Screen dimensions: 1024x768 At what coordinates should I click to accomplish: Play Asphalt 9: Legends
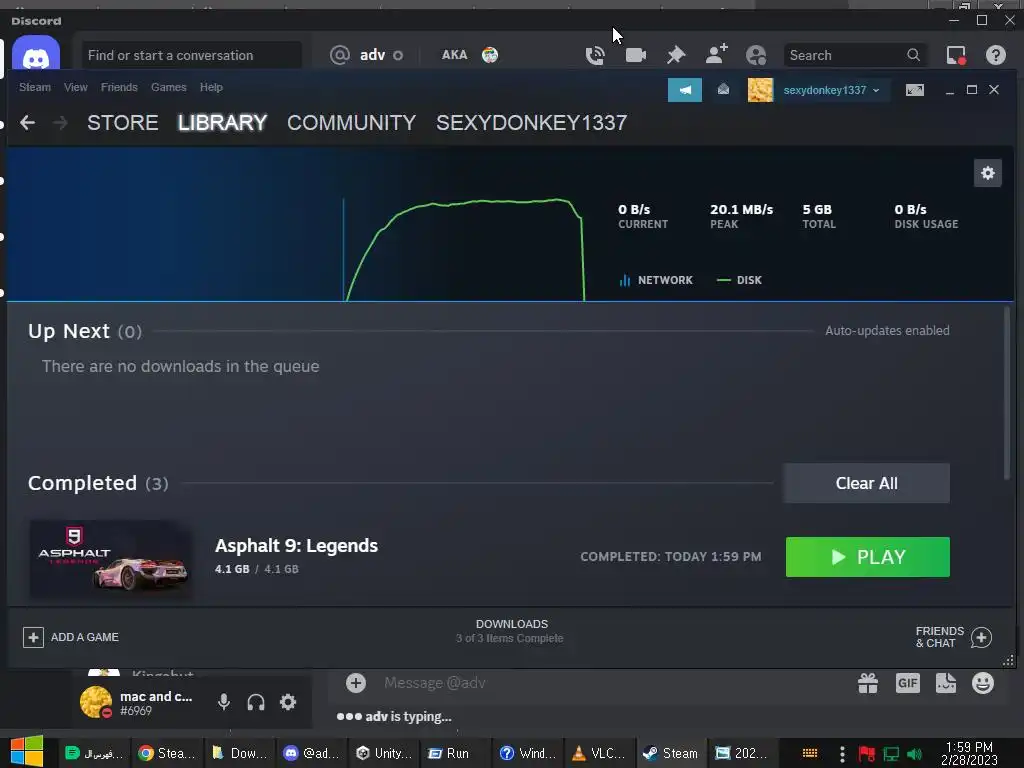867,557
